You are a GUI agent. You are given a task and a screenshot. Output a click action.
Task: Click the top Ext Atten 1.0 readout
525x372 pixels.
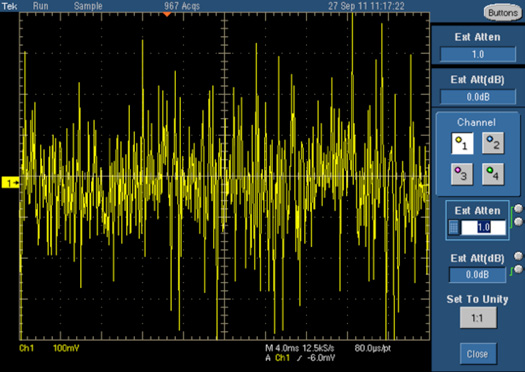coord(478,54)
